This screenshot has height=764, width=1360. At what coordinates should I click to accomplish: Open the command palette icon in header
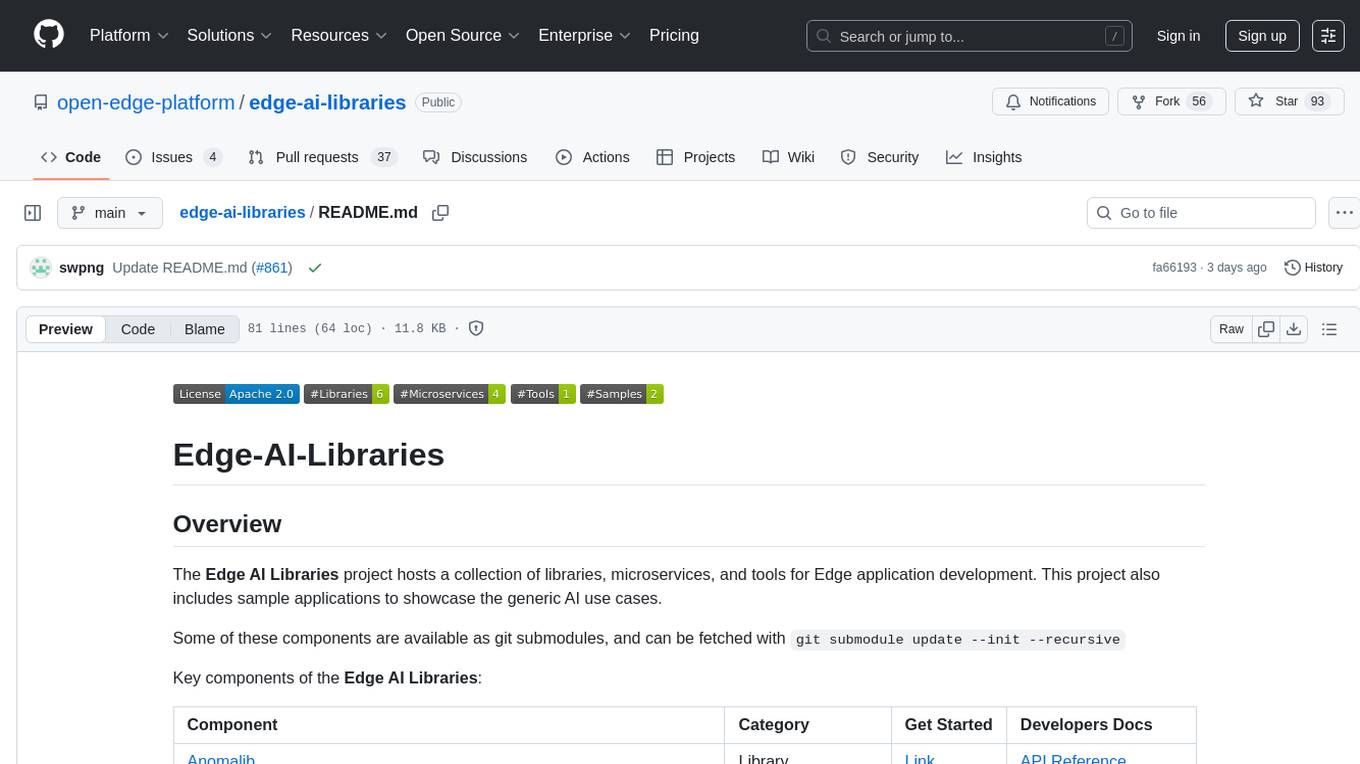click(x=1328, y=35)
